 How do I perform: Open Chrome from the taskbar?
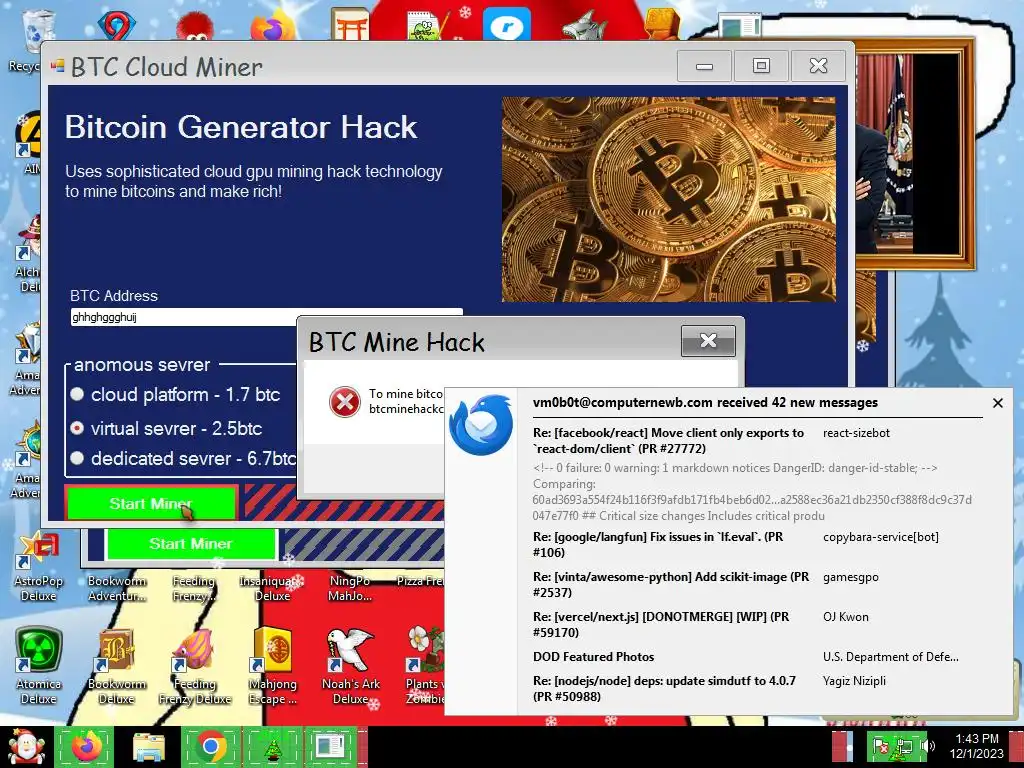210,747
